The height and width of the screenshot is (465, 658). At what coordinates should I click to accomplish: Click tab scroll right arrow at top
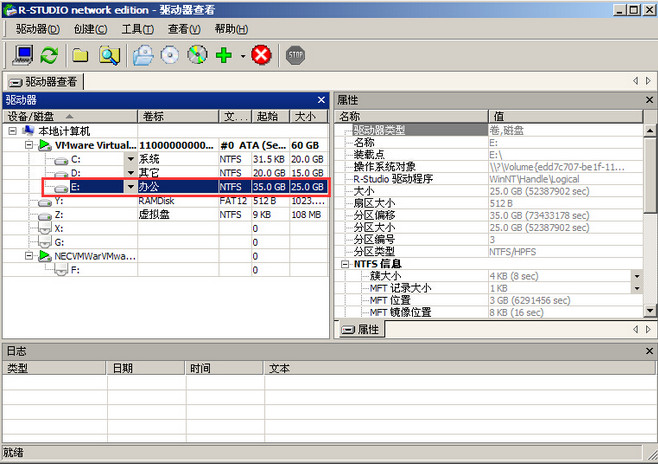(648, 81)
